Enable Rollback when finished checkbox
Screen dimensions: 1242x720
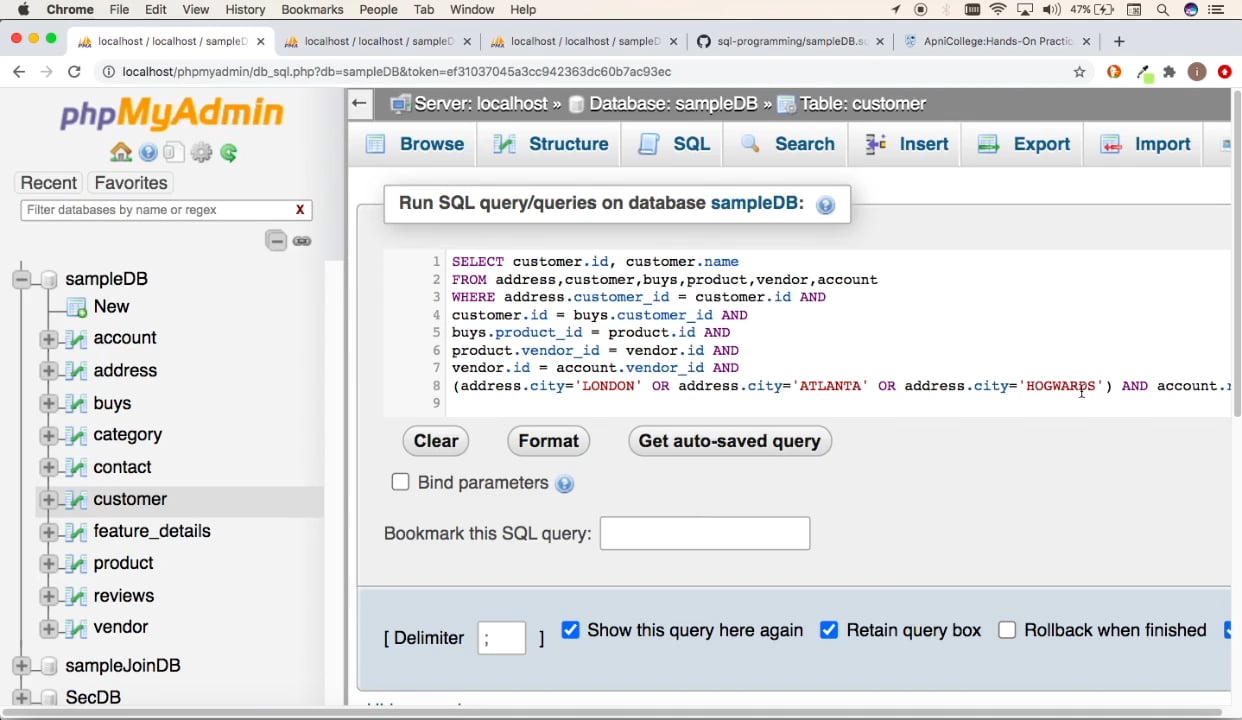1007,630
